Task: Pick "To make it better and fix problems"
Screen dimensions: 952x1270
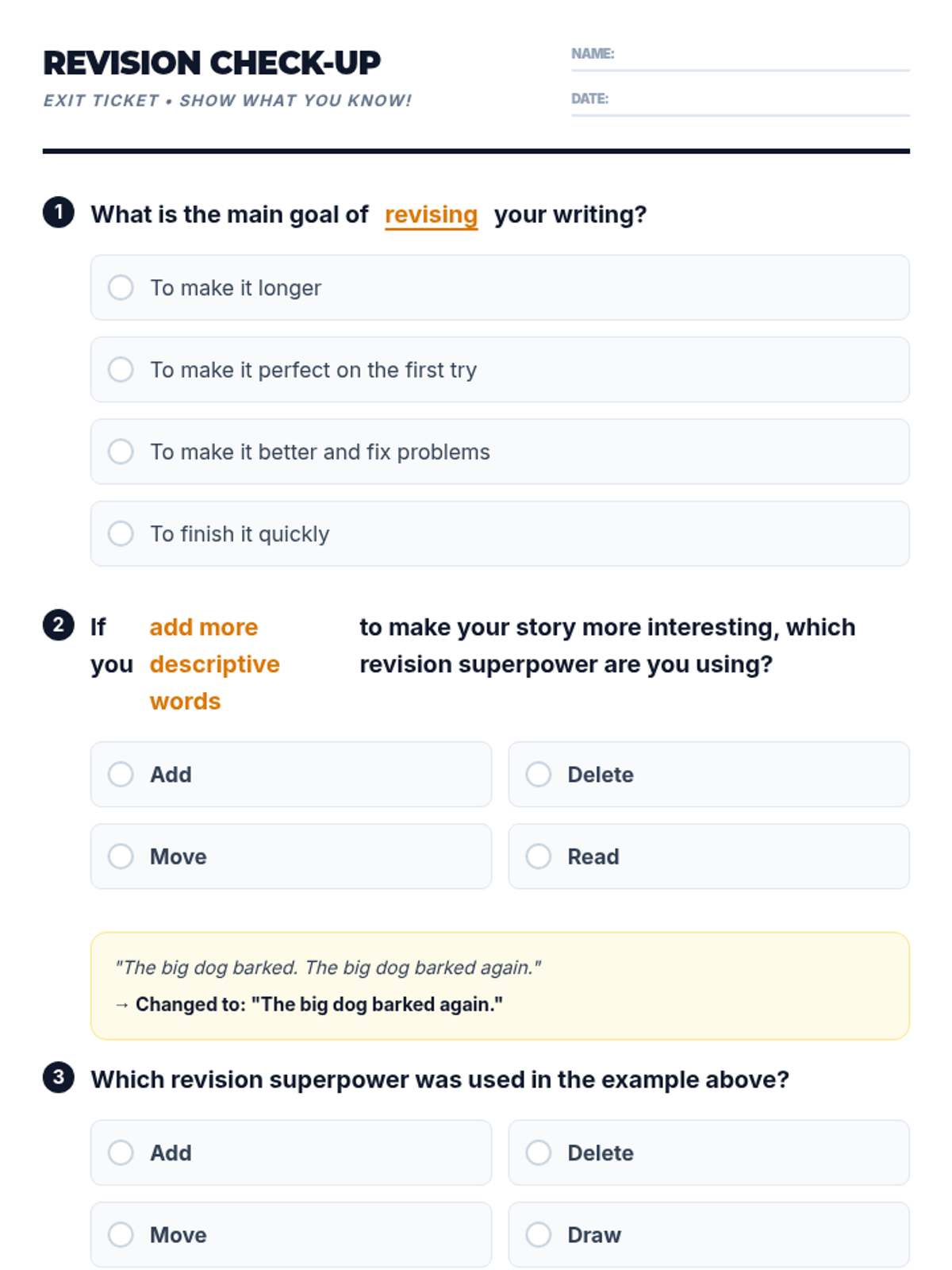Action: (121, 452)
